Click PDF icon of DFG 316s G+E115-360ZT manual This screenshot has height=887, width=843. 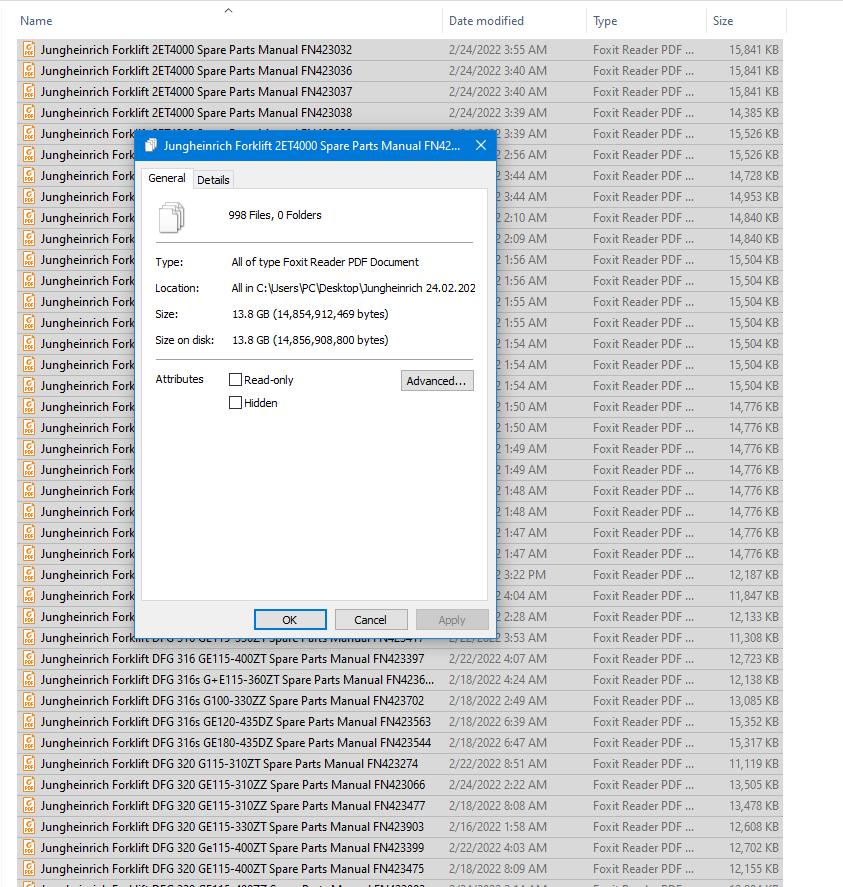click(29, 679)
